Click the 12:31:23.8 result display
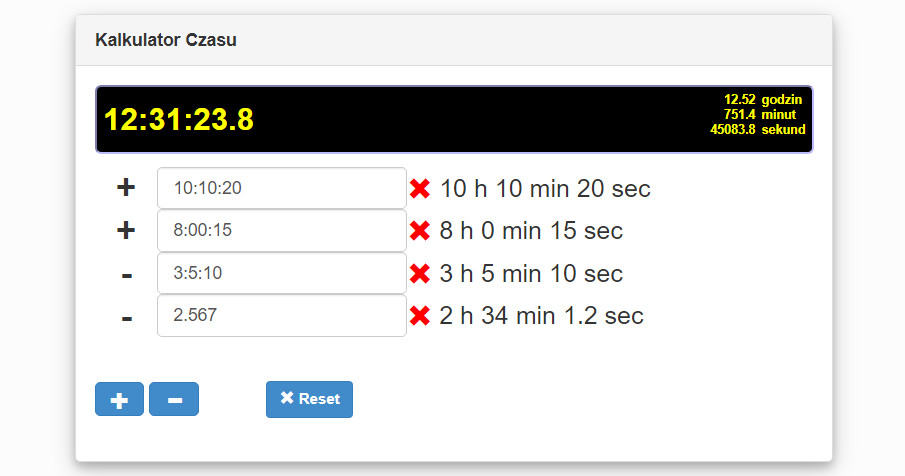Viewport: 905px width, 476px height. (179, 120)
